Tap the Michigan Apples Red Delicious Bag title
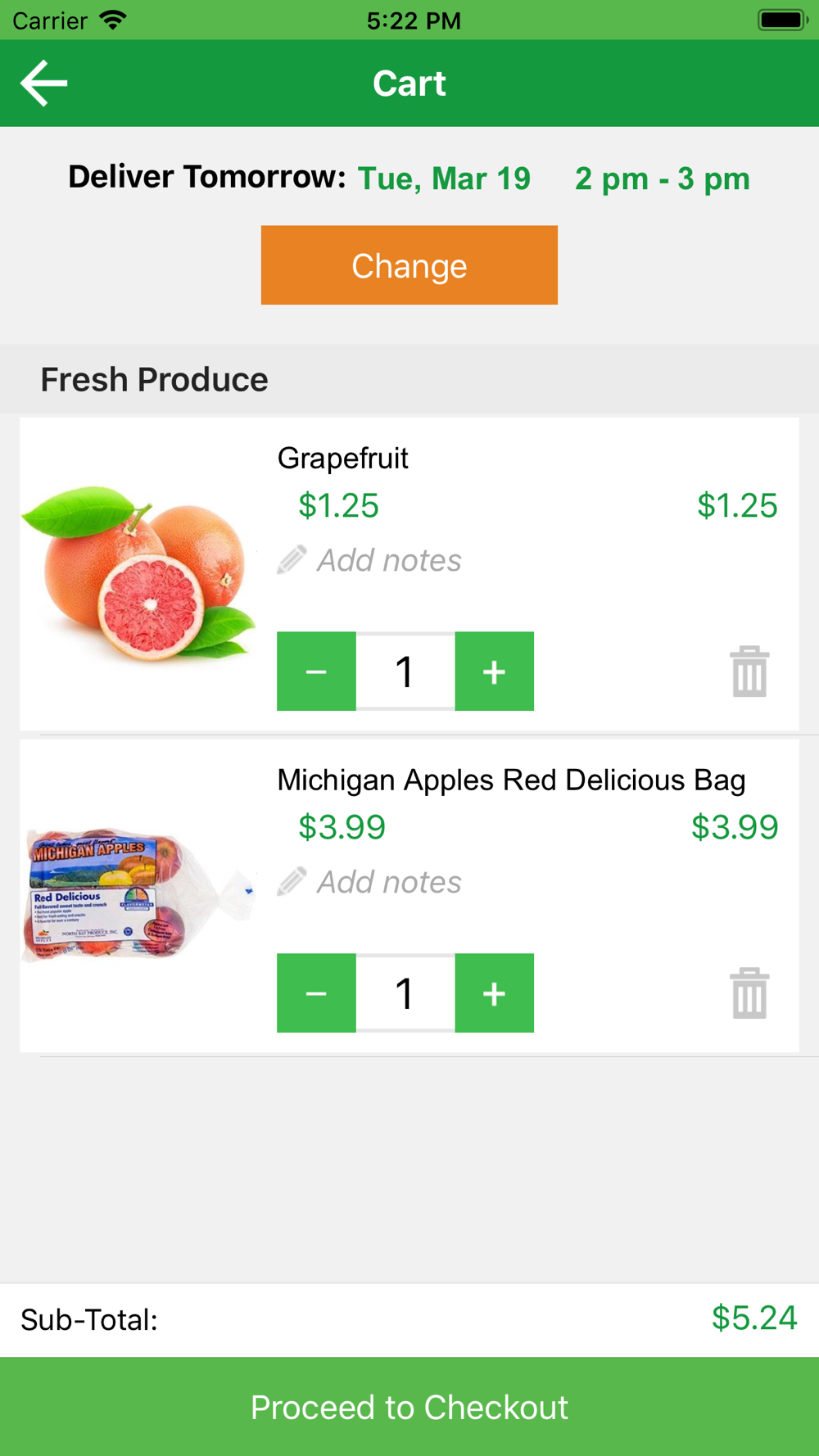 (511, 780)
